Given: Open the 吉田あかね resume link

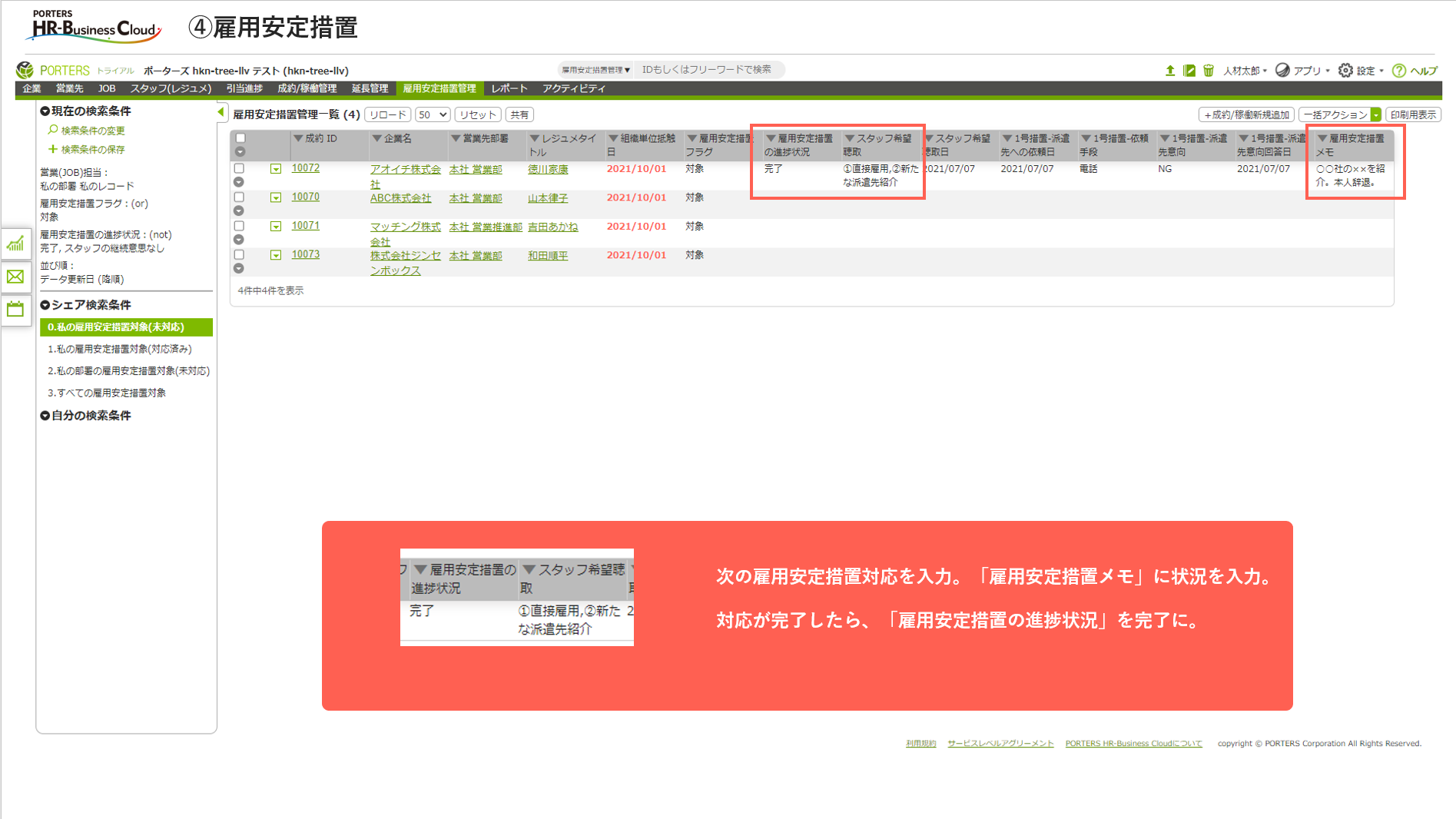Looking at the screenshot, I should click(x=552, y=227).
